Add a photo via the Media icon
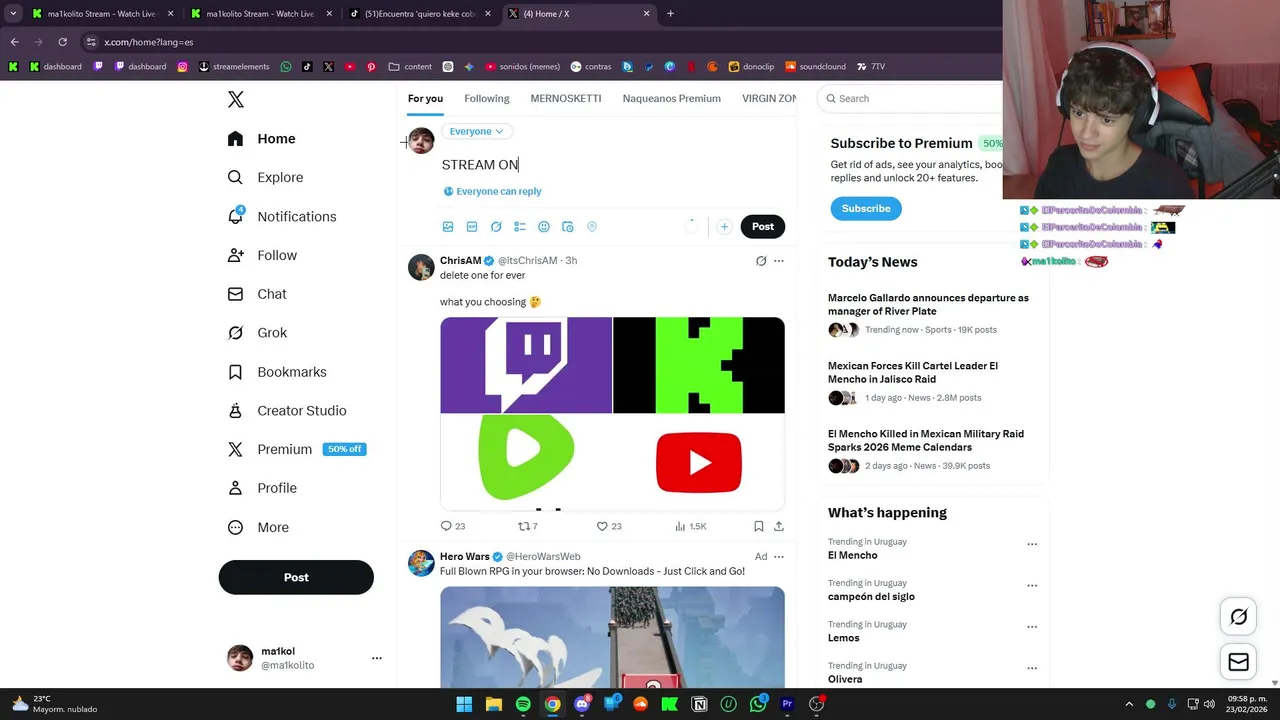Image resolution: width=1280 pixels, height=720 pixels. (x=448, y=227)
